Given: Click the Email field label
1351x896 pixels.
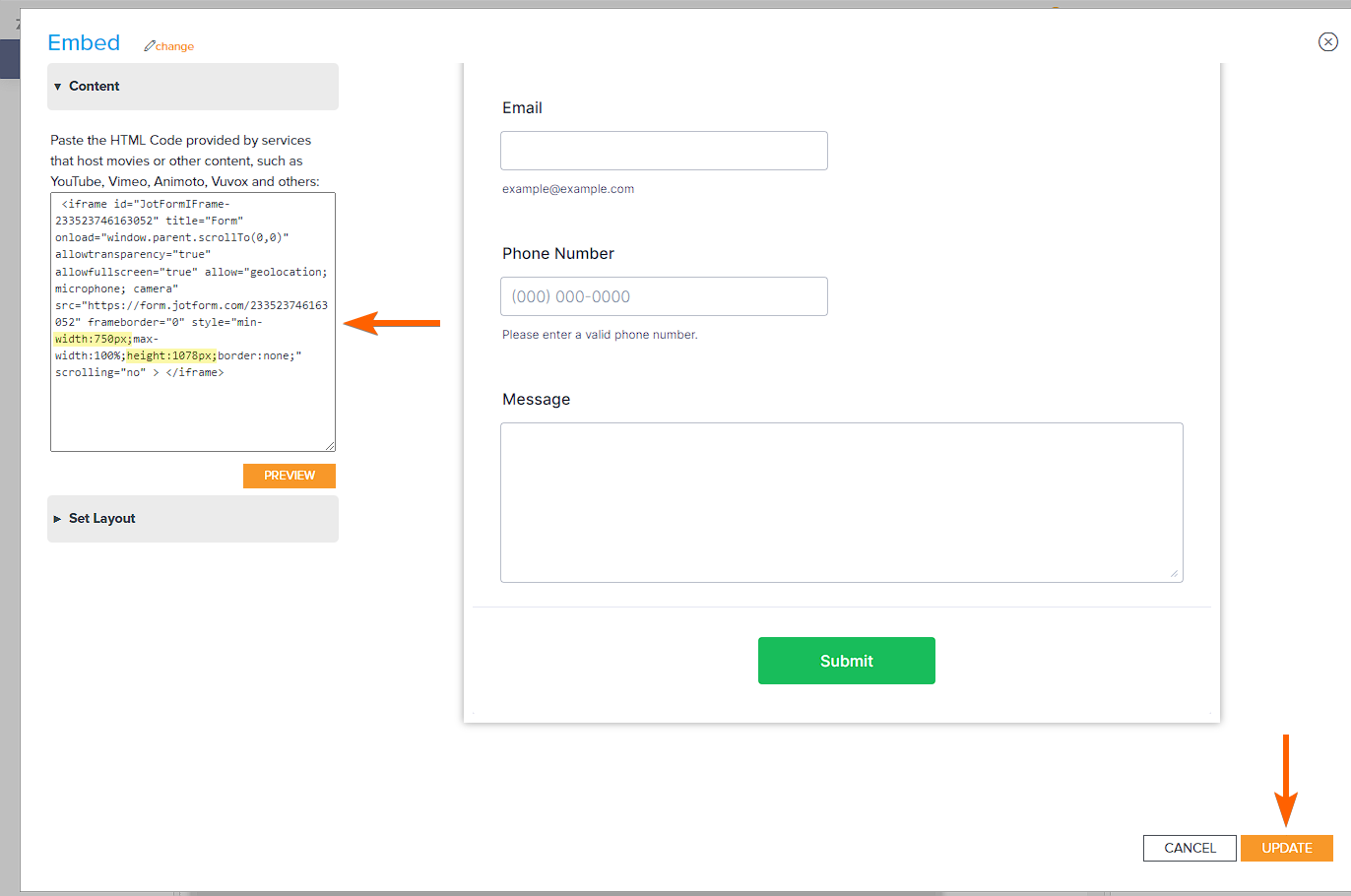Looking at the screenshot, I should [522, 108].
